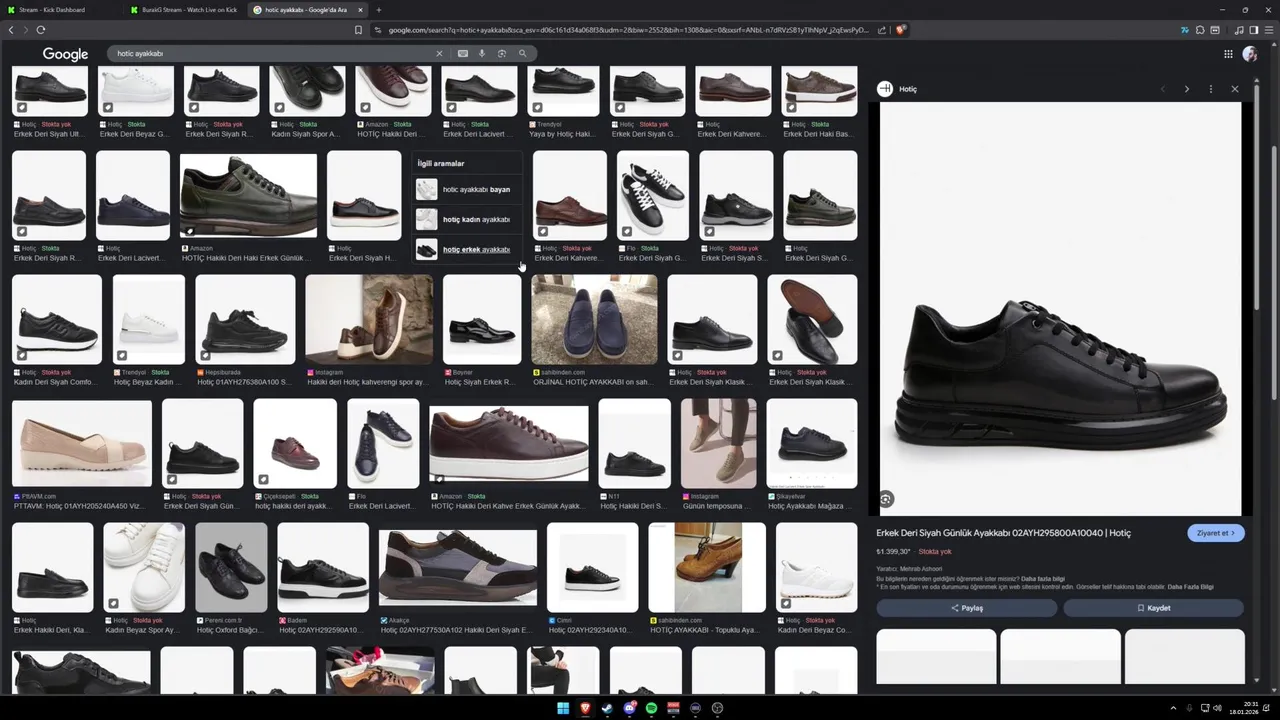1280x720 pixels.
Task: Open the Google account avatar
Action: click(x=1250, y=54)
